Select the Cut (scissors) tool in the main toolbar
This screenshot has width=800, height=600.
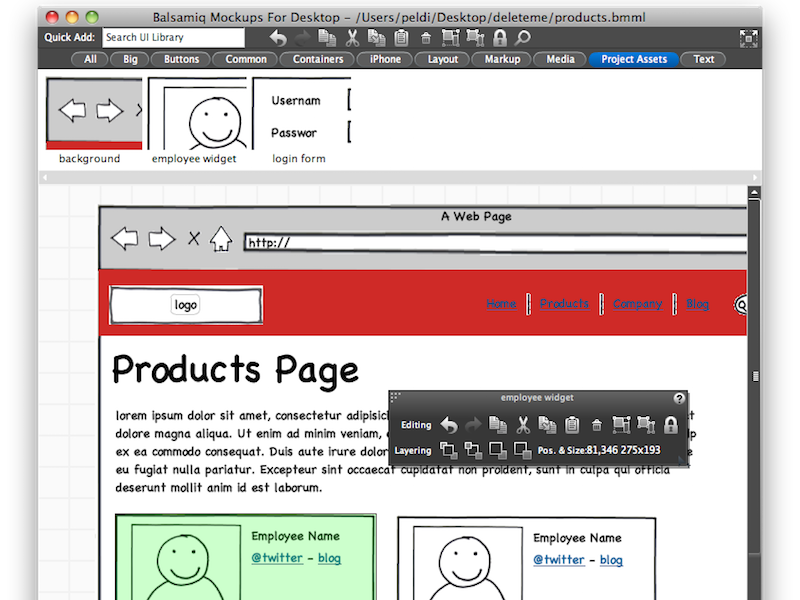(x=352, y=37)
